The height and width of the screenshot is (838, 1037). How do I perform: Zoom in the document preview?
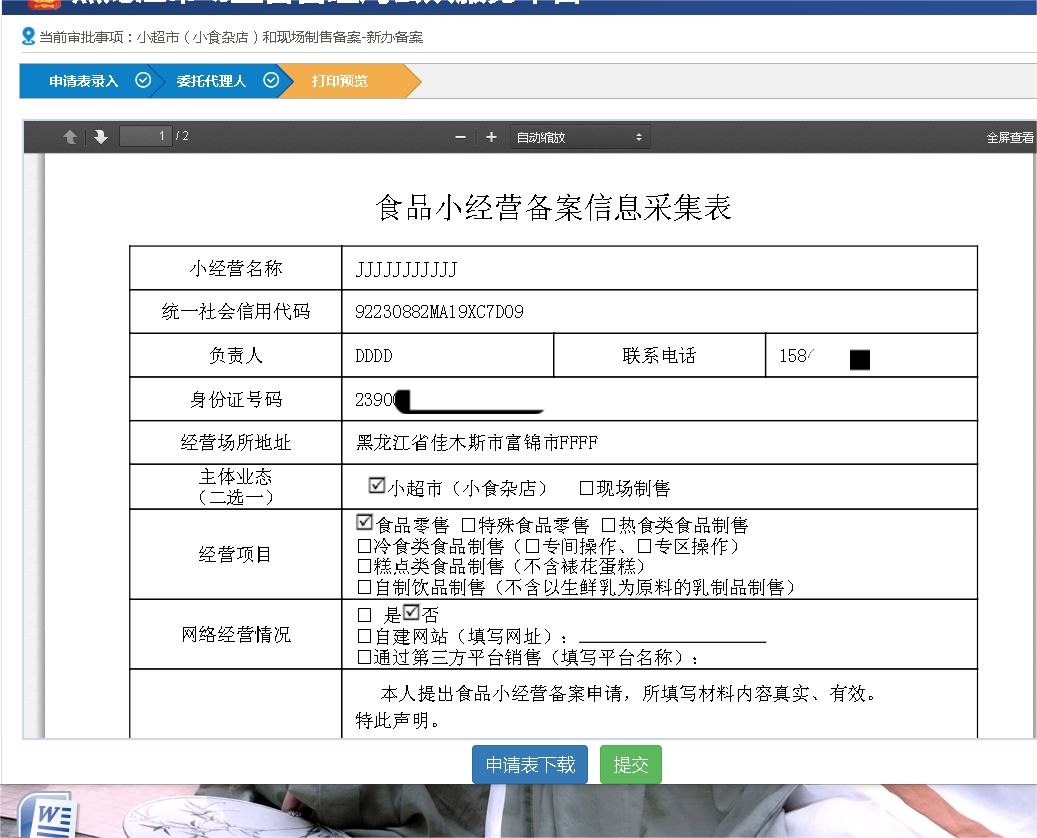coord(491,137)
